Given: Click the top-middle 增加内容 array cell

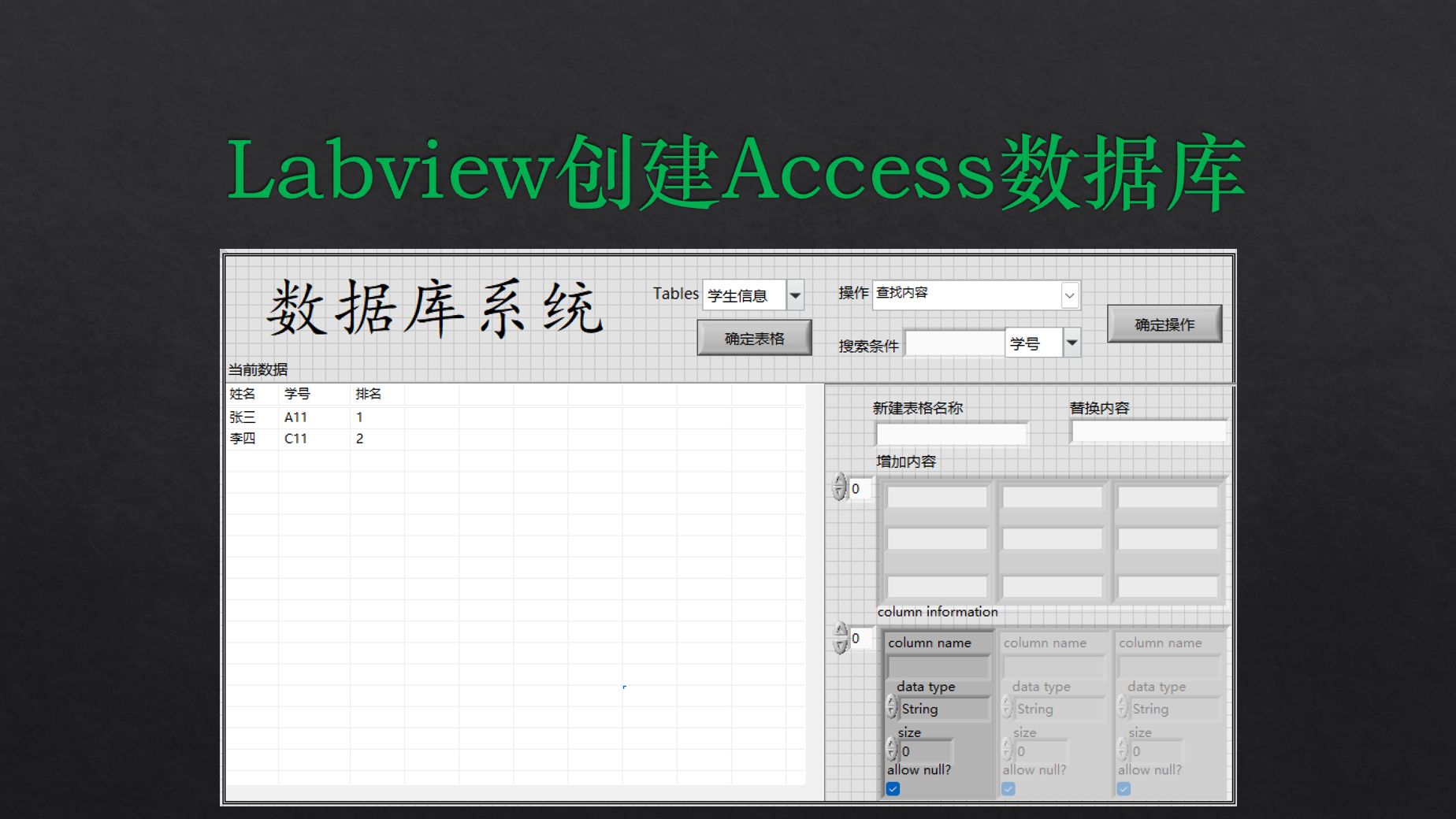Looking at the screenshot, I should [1053, 497].
